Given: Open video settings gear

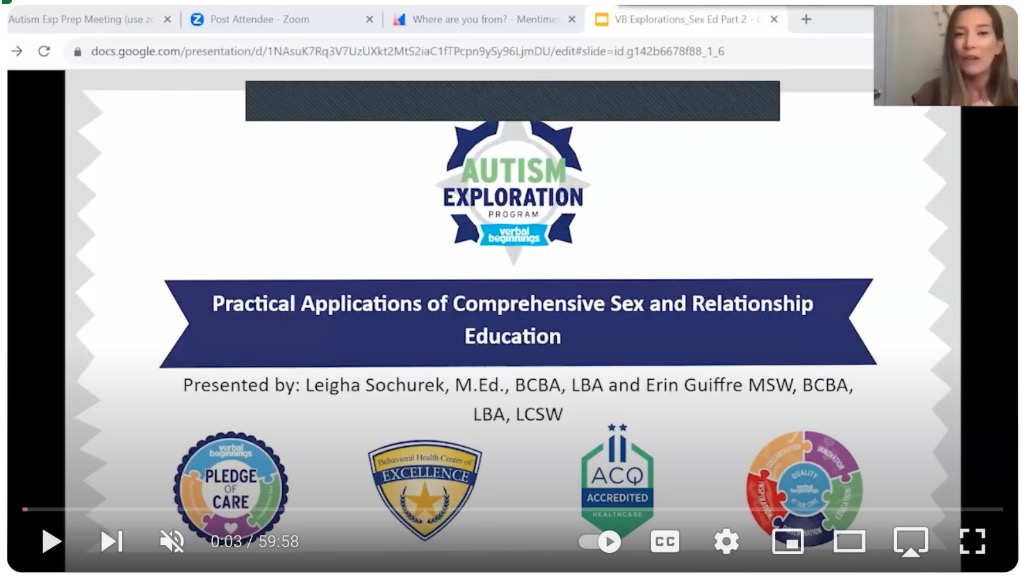Looking at the screenshot, I should [726, 541].
